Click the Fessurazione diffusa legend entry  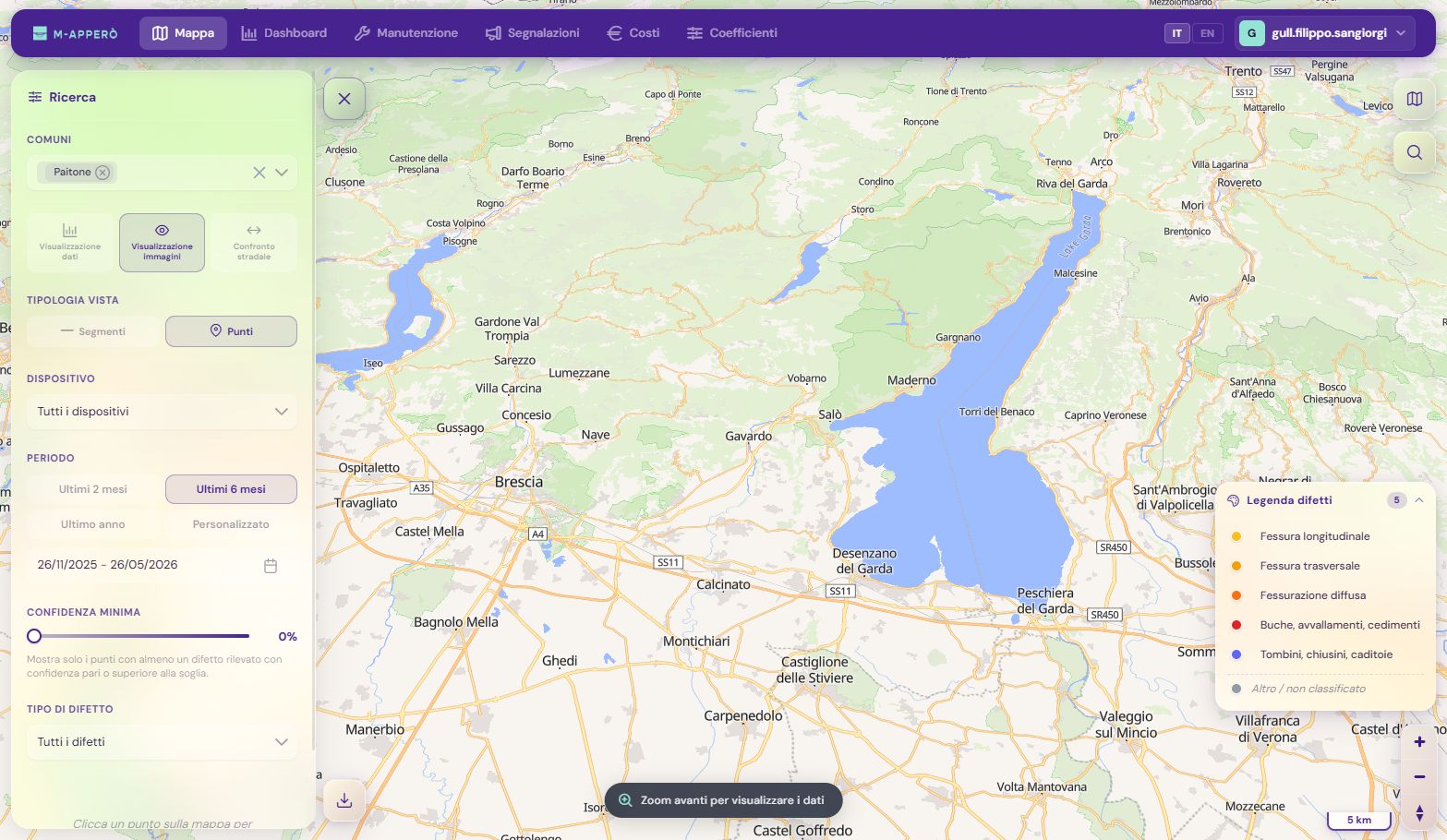(x=1325, y=595)
